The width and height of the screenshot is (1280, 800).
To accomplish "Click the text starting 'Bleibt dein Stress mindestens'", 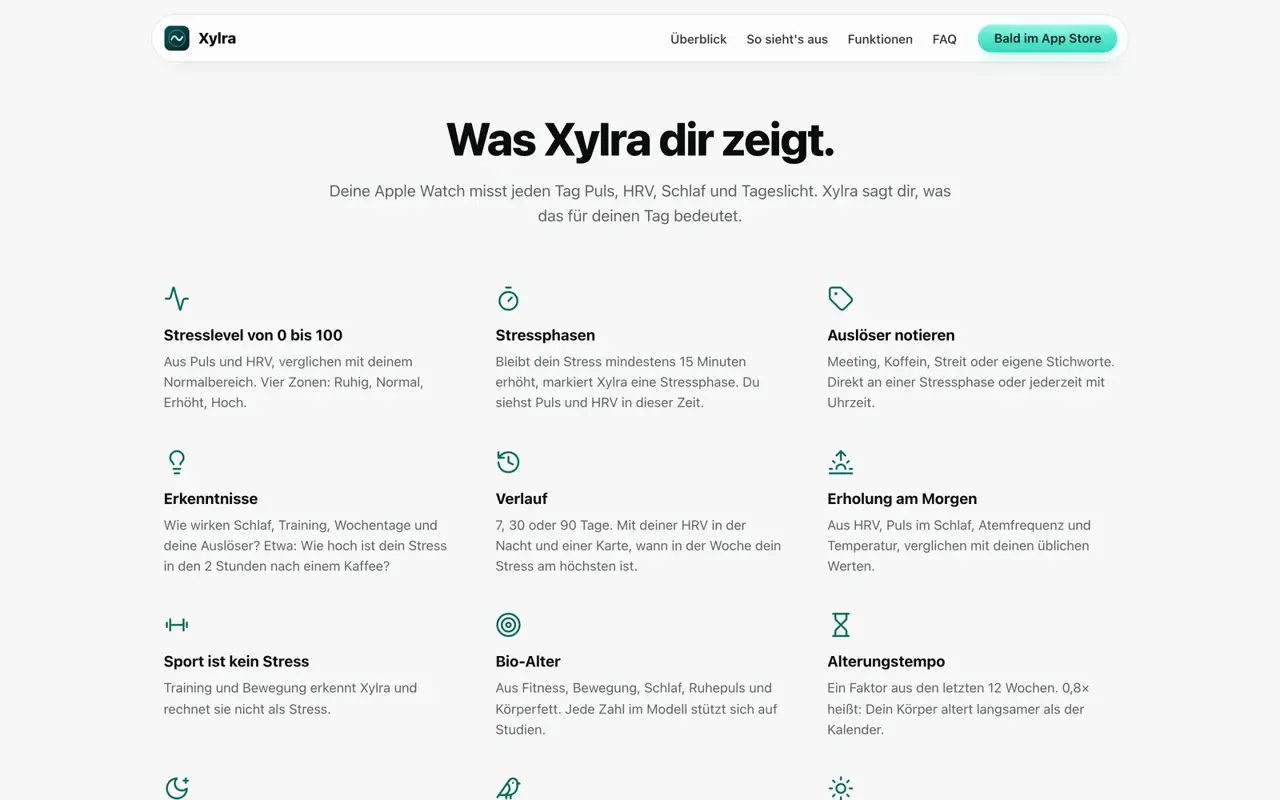I will tap(628, 382).
